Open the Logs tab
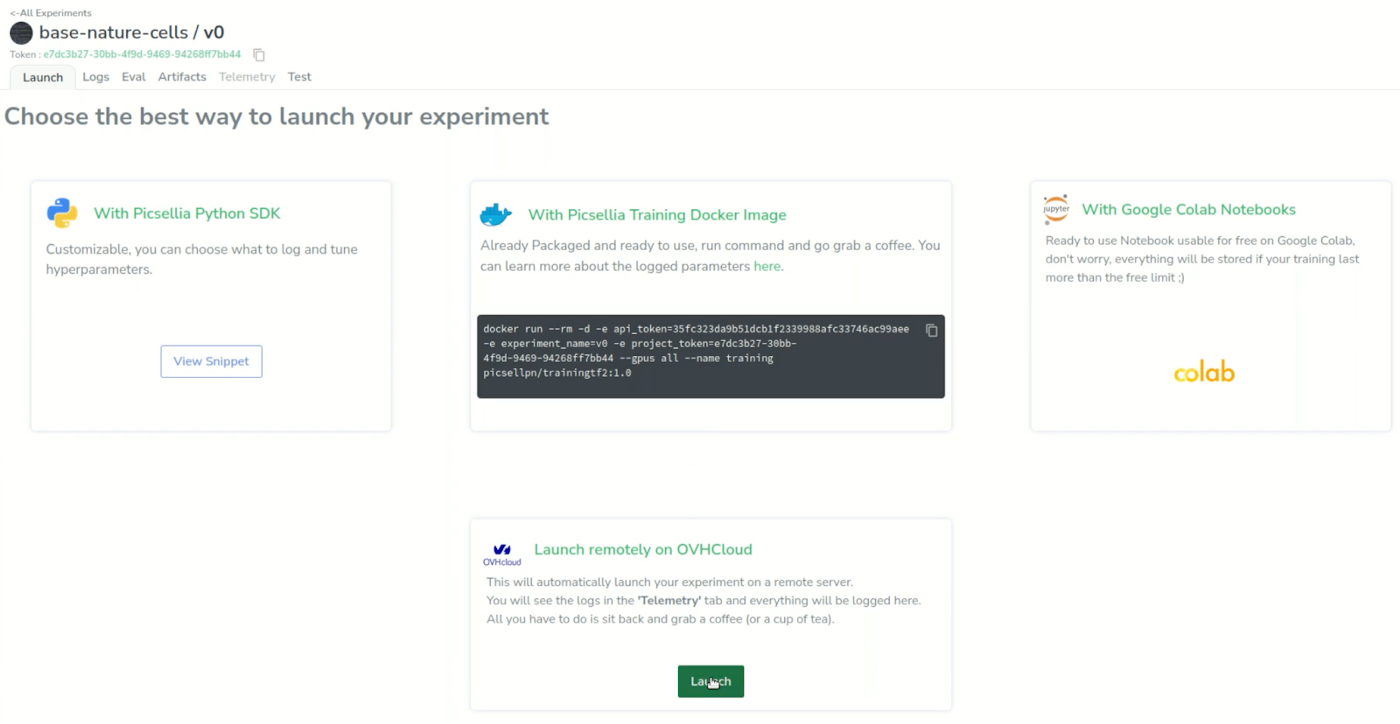1400x724 pixels. click(x=96, y=77)
